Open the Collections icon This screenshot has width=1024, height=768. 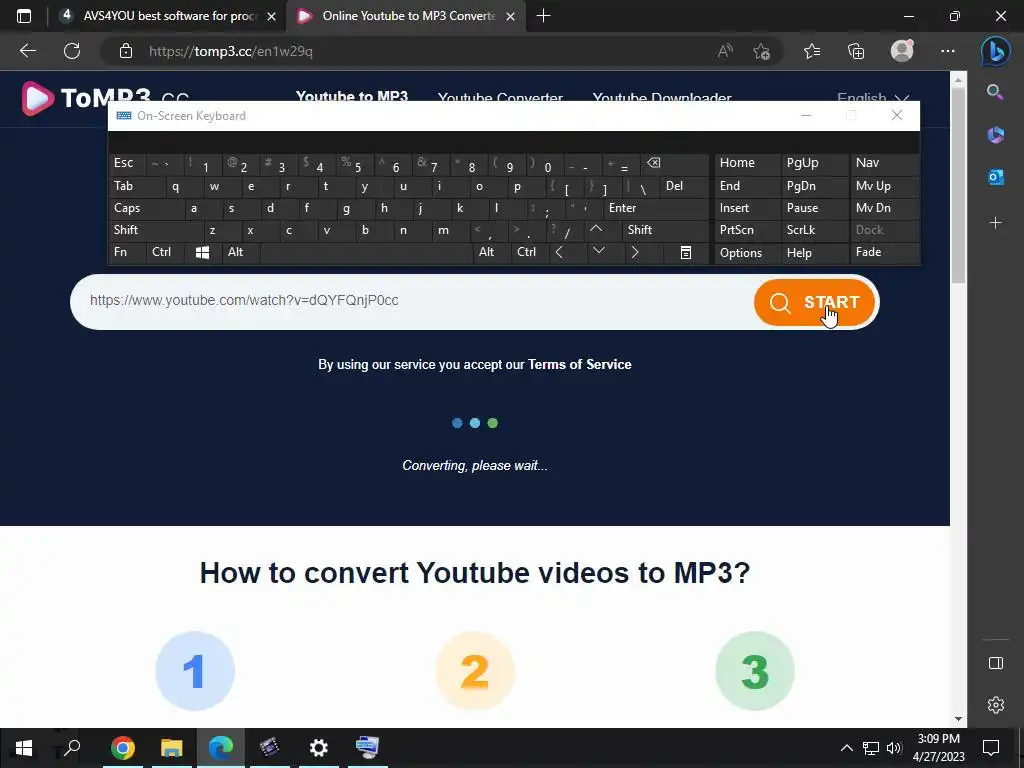[x=856, y=51]
